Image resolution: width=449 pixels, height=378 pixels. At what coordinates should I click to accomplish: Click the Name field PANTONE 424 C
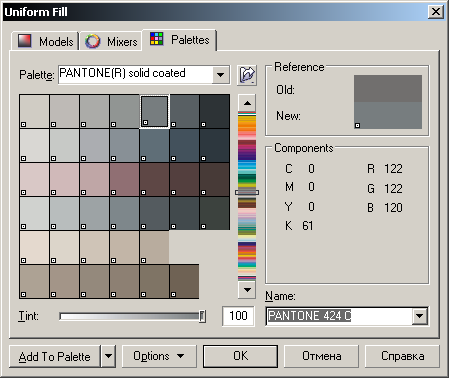coord(339,316)
